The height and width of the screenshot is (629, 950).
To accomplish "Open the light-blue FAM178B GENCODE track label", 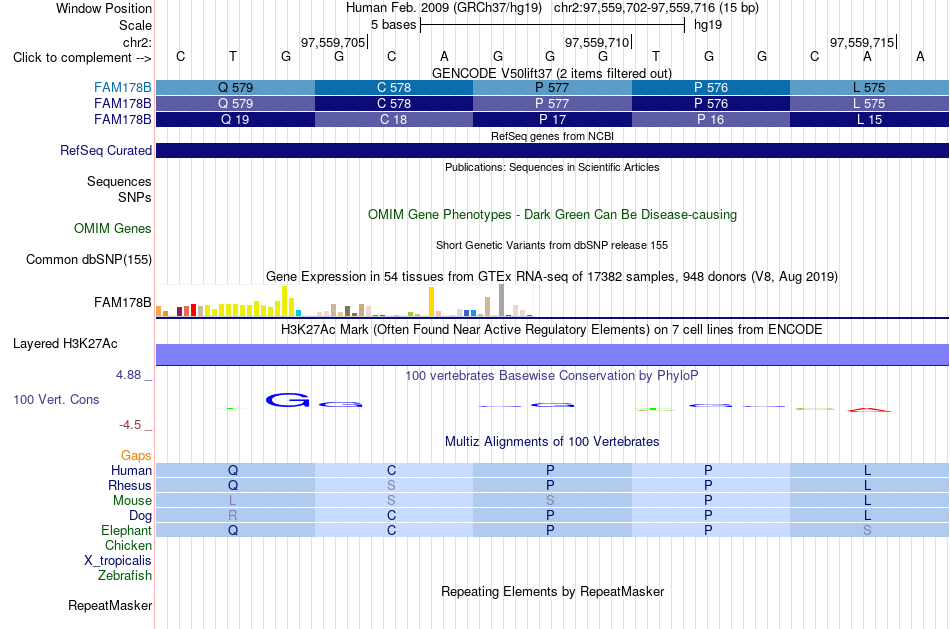I will [x=122, y=88].
